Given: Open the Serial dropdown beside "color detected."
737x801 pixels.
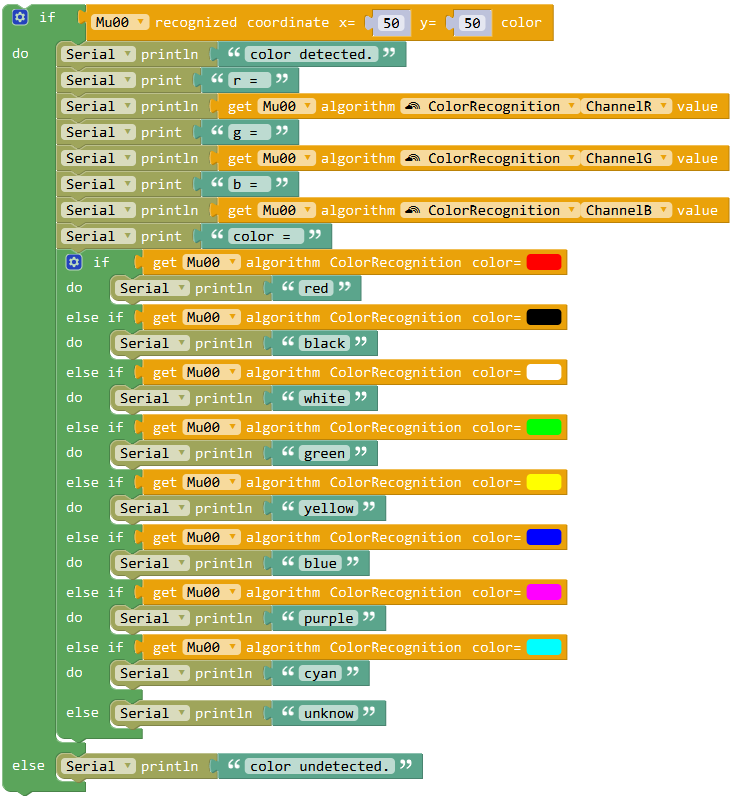Looking at the screenshot, I should click(x=98, y=54).
